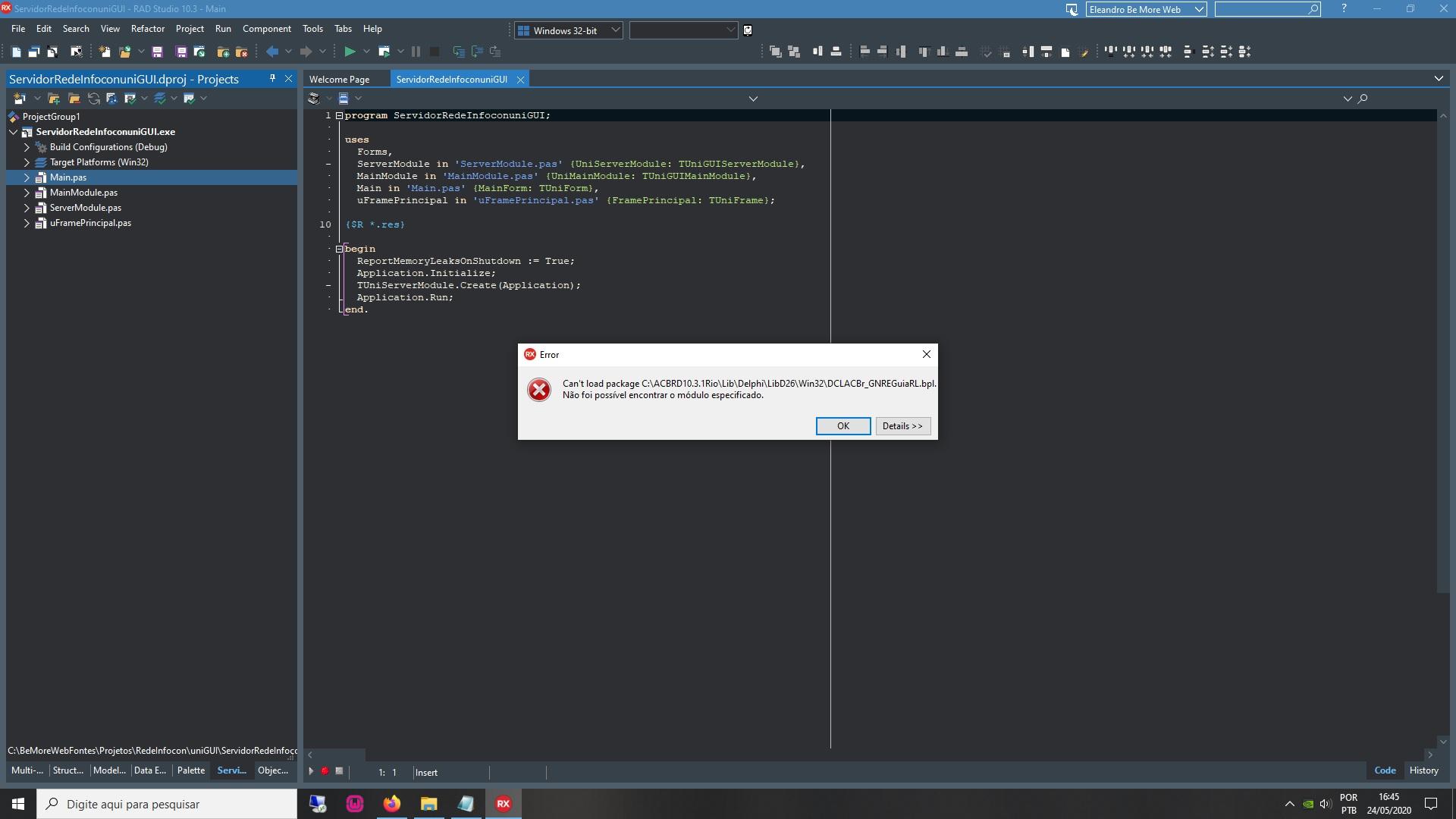Screen dimensions: 1456x819
Task: Collapse the begin code block fold marker
Action: click(x=339, y=249)
